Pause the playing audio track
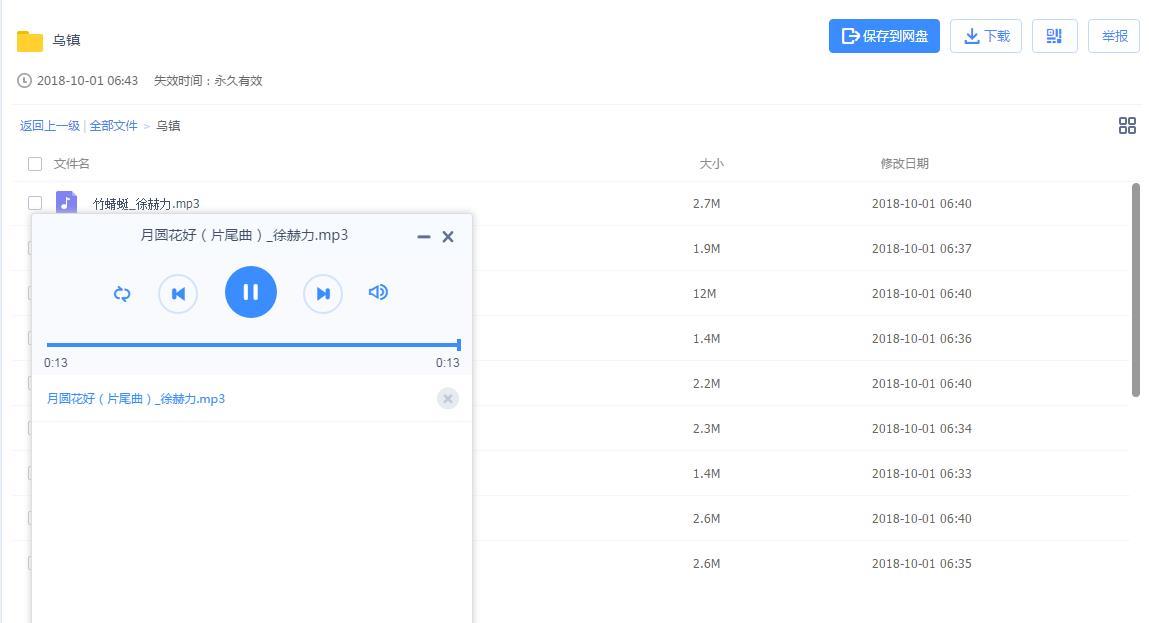 pos(251,292)
